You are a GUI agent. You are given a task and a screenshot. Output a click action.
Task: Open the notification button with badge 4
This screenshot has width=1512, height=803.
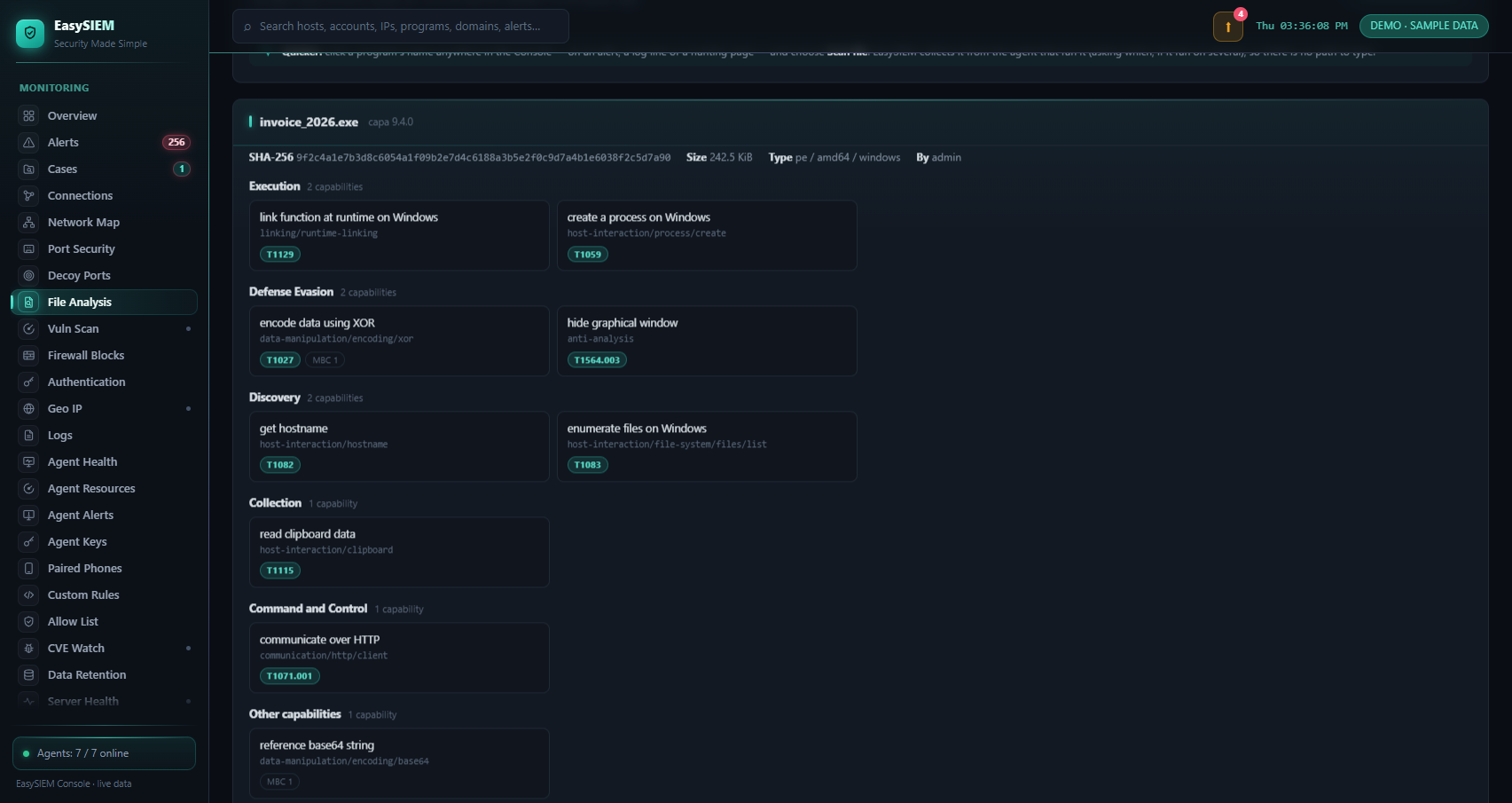point(1228,27)
